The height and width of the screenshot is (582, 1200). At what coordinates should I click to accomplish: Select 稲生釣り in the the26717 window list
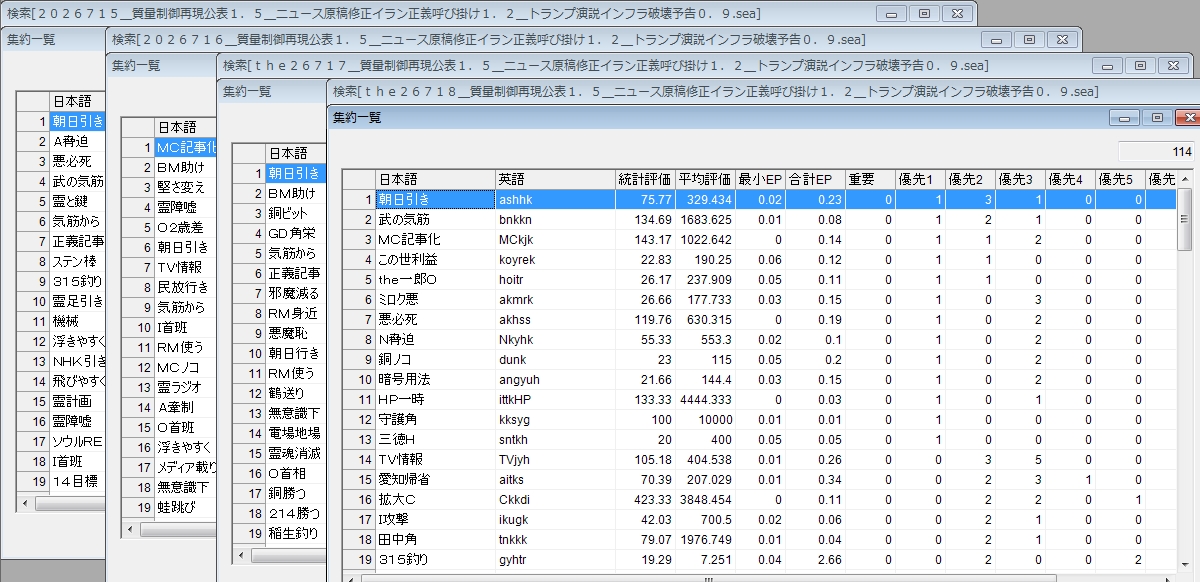click(295, 533)
